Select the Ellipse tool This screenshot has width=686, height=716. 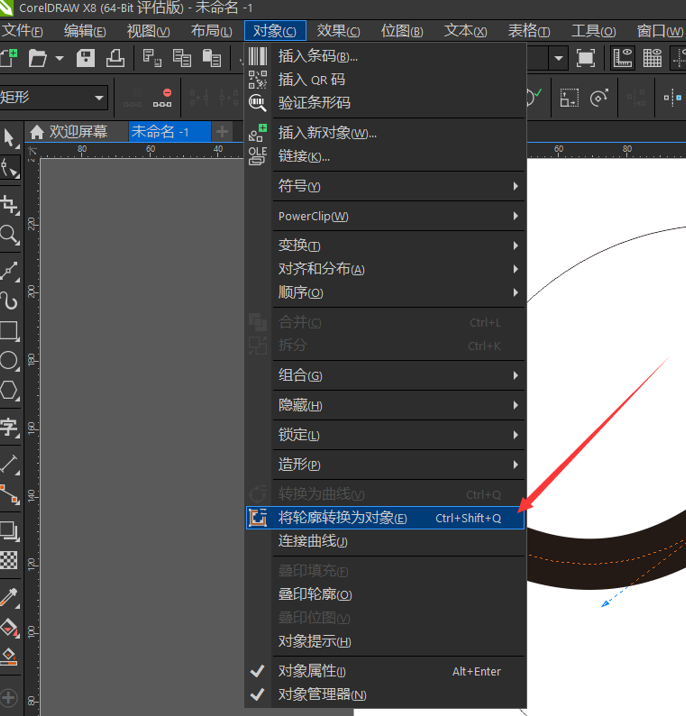(9, 360)
